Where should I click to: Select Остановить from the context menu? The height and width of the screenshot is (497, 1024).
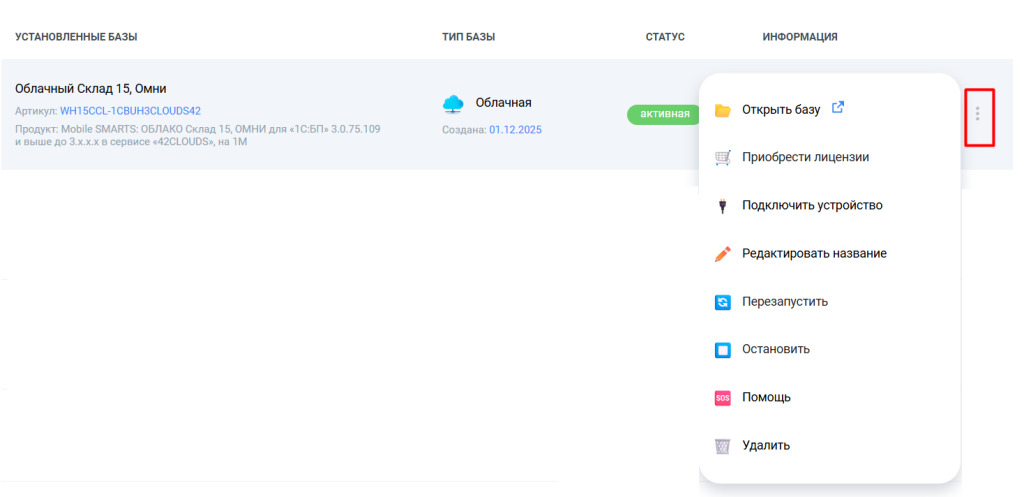775,350
